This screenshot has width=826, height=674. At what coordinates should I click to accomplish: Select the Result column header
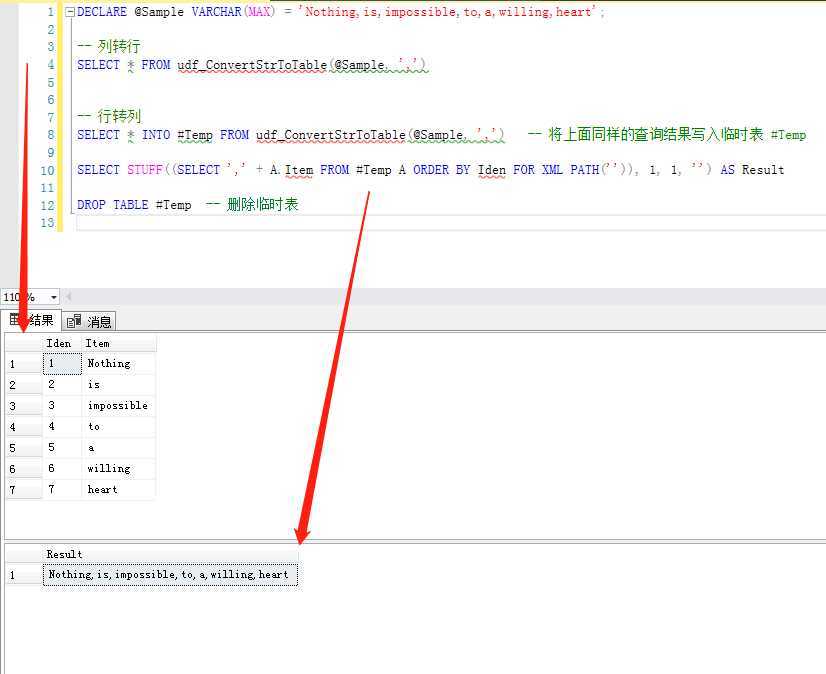(170, 554)
